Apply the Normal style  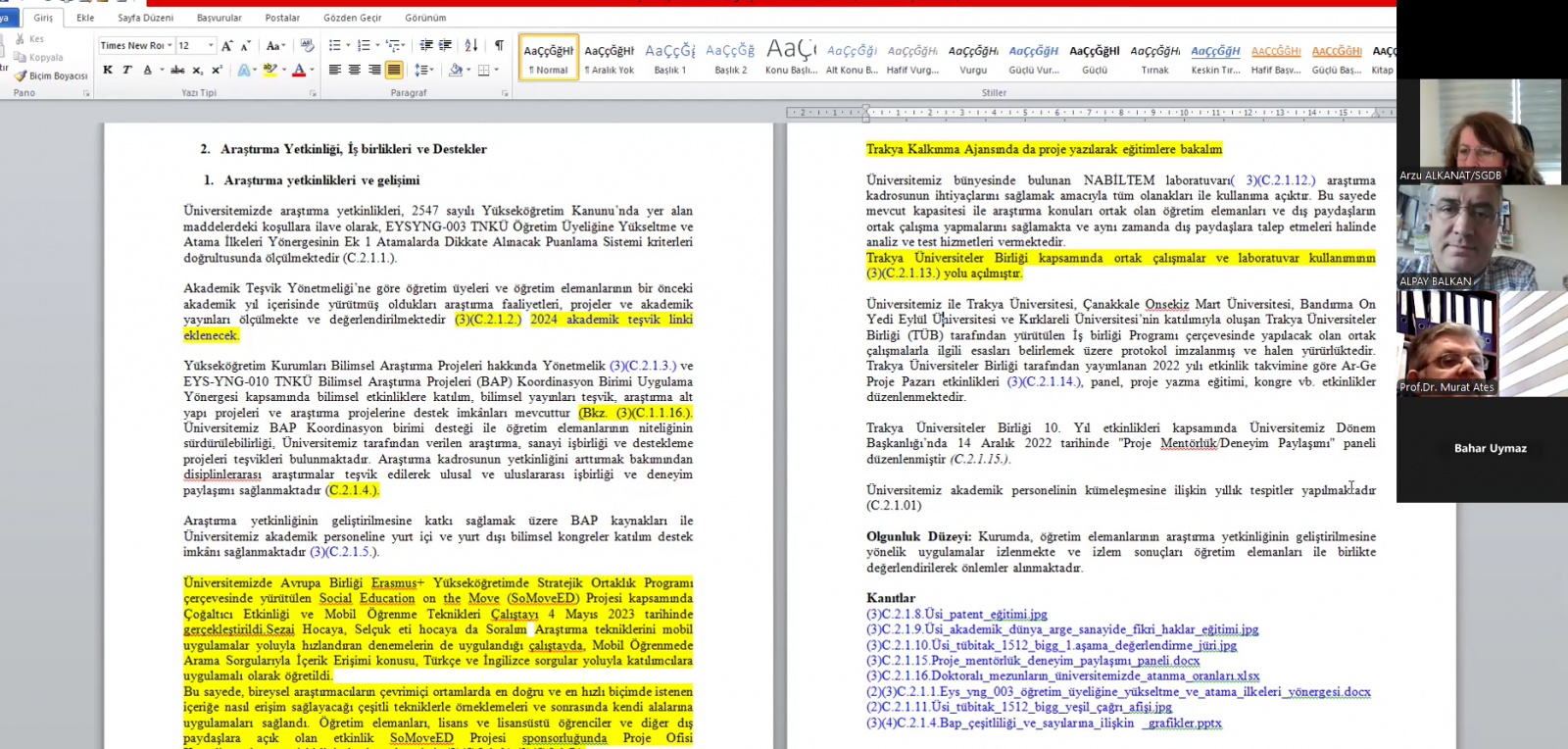tap(549, 58)
